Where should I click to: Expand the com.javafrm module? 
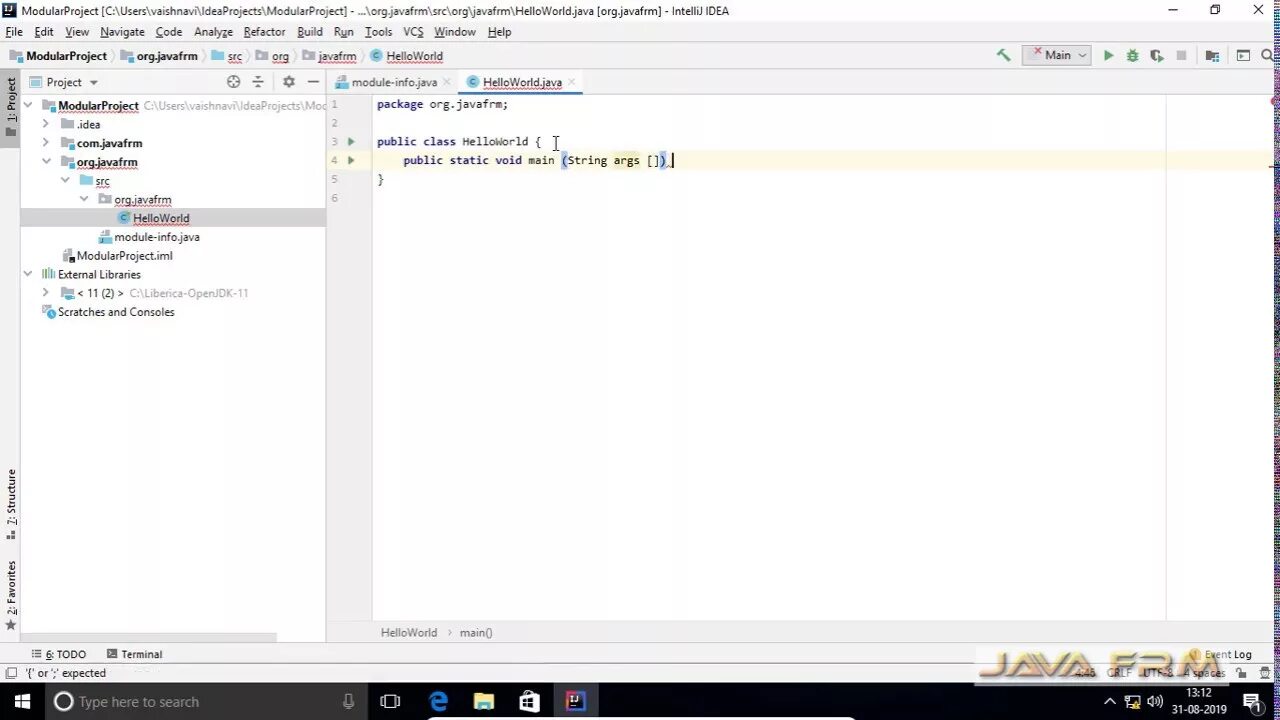click(x=46, y=143)
